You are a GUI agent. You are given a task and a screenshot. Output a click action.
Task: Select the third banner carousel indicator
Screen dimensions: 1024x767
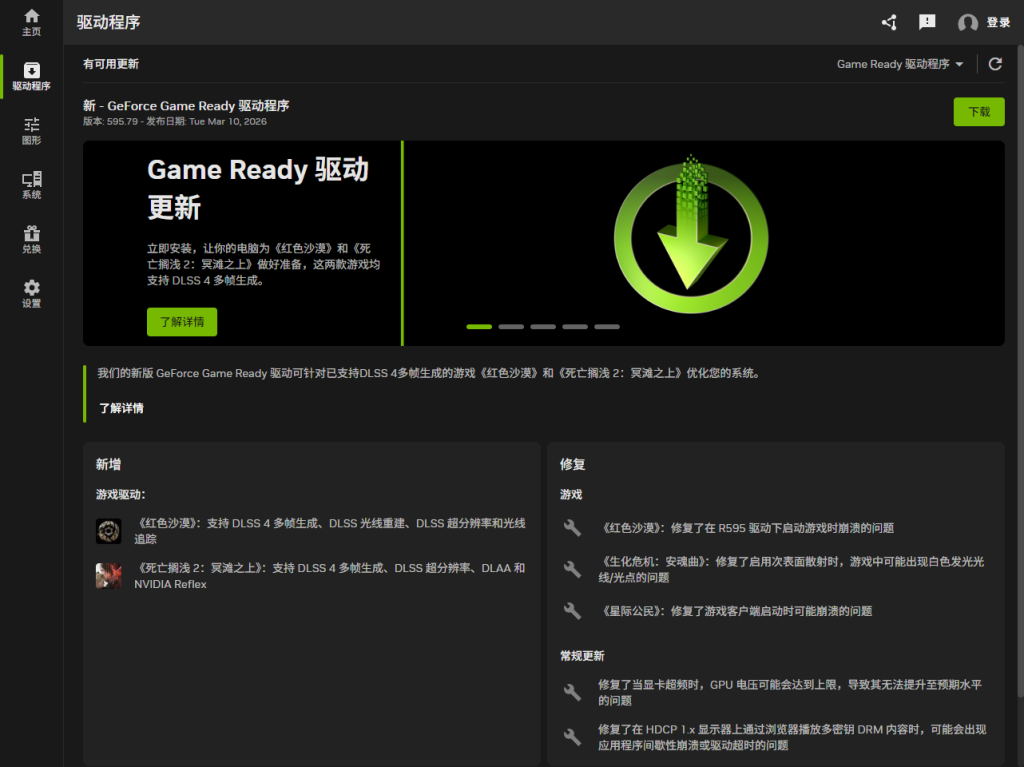pos(543,327)
